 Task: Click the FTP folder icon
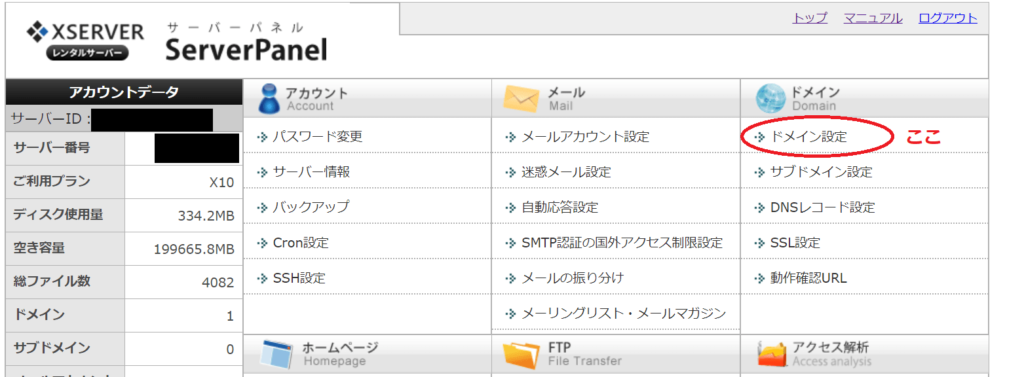point(521,355)
